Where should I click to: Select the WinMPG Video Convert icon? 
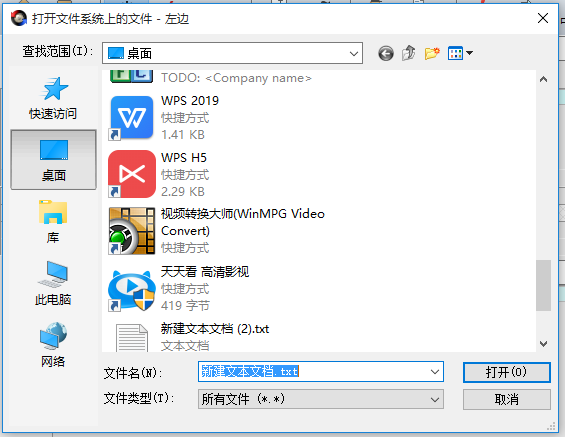(132, 231)
